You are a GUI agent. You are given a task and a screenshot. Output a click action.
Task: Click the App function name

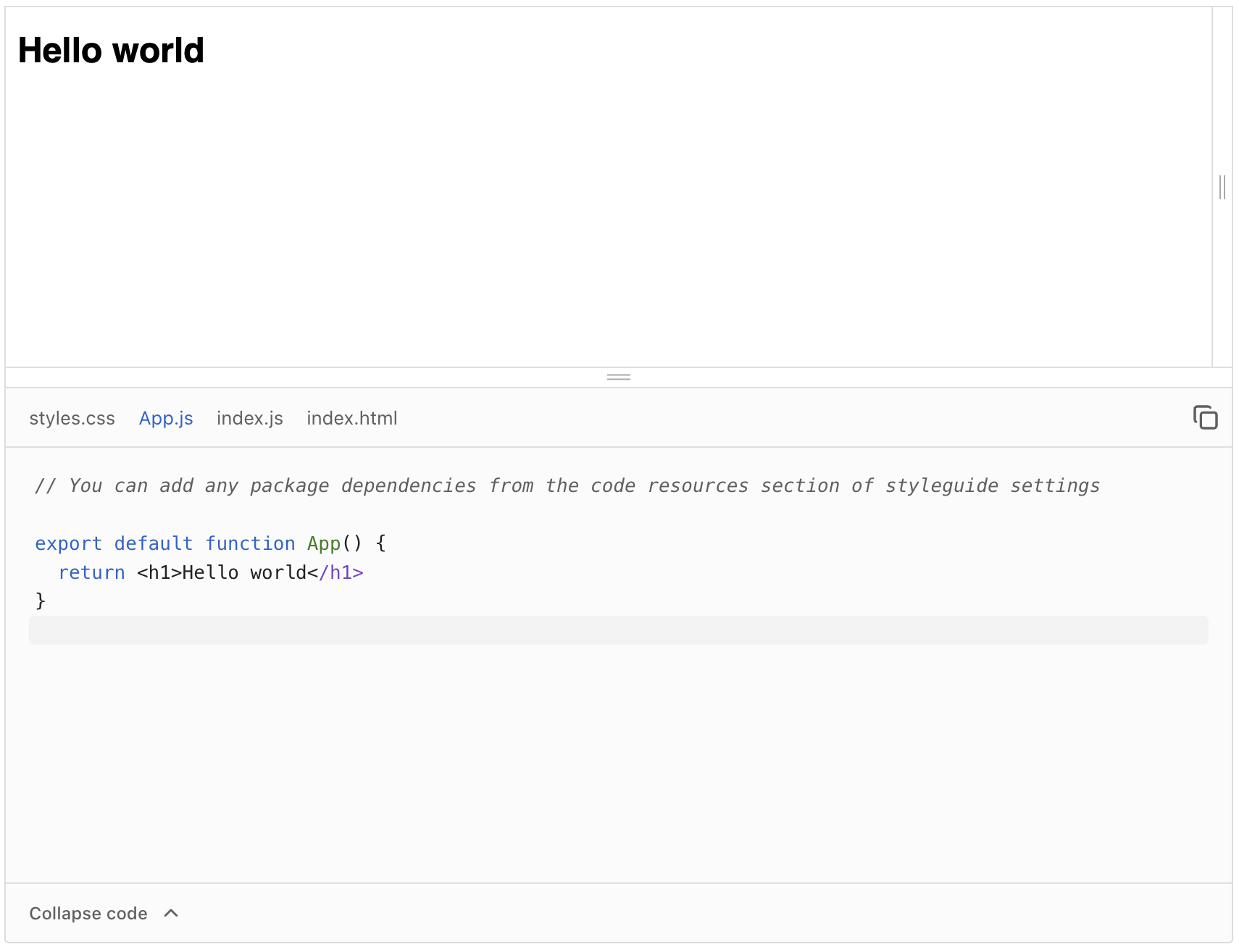coord(323,543)
